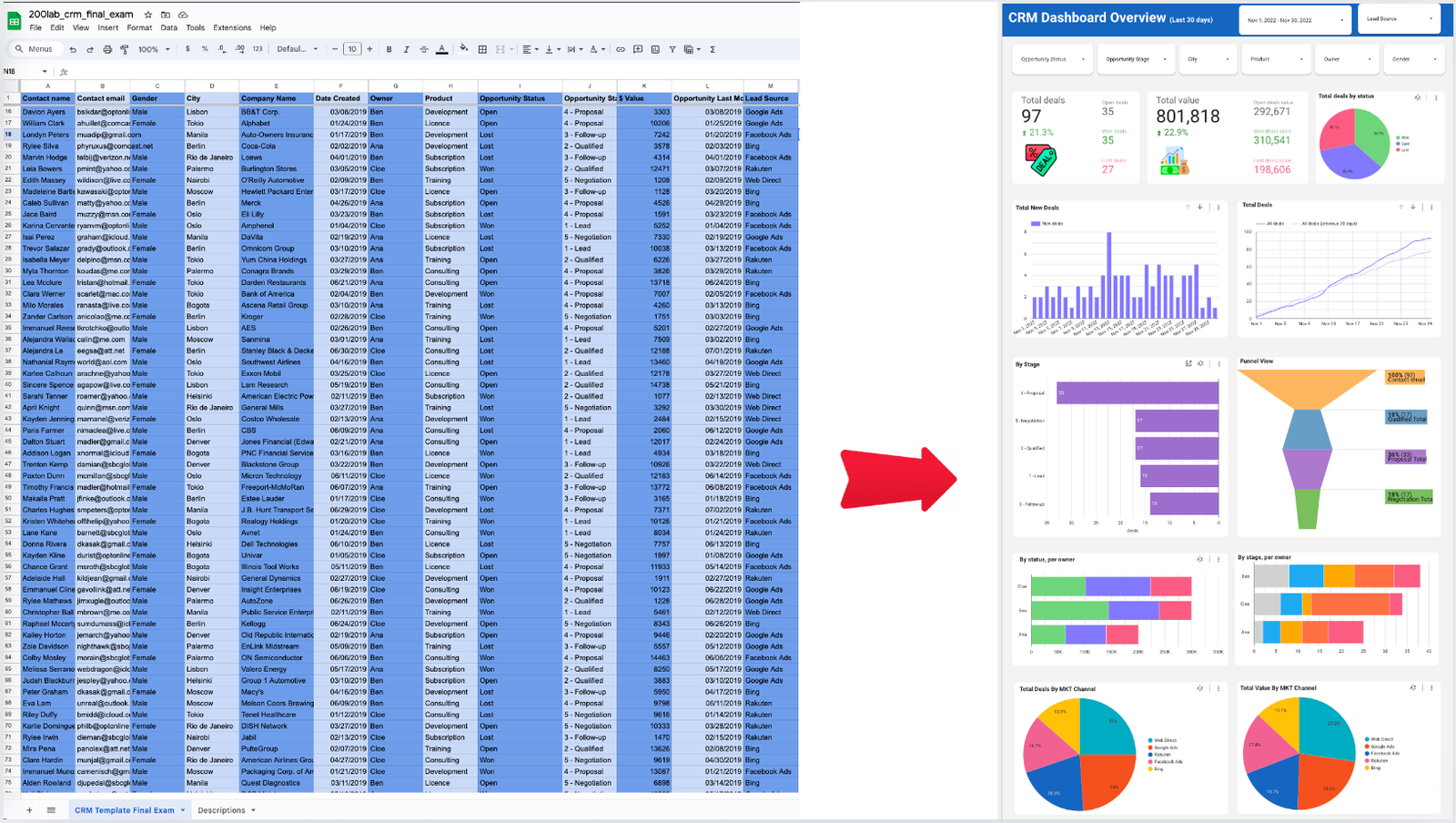
Task: Open the Lead Source filter
Action: (x=1400, y=19)
